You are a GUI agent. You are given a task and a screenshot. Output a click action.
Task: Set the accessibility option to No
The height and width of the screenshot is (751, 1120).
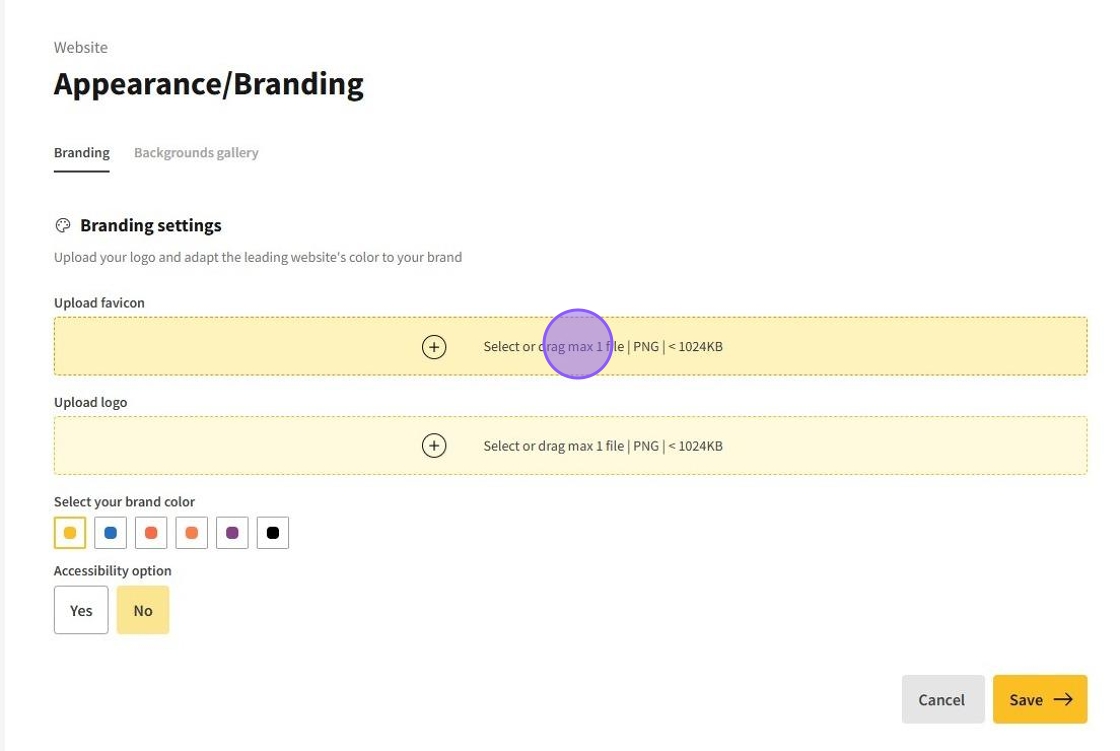click(x=143, y=610)
